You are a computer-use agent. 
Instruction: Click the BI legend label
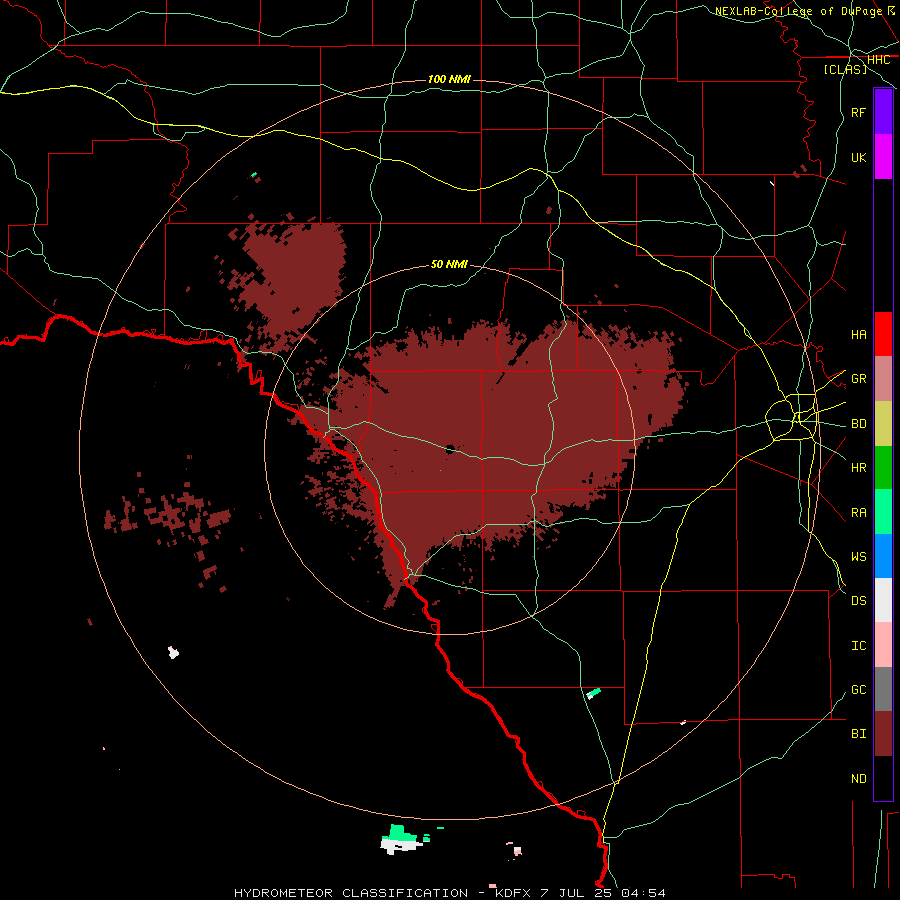pyautogui.click(x=858, y=734)
